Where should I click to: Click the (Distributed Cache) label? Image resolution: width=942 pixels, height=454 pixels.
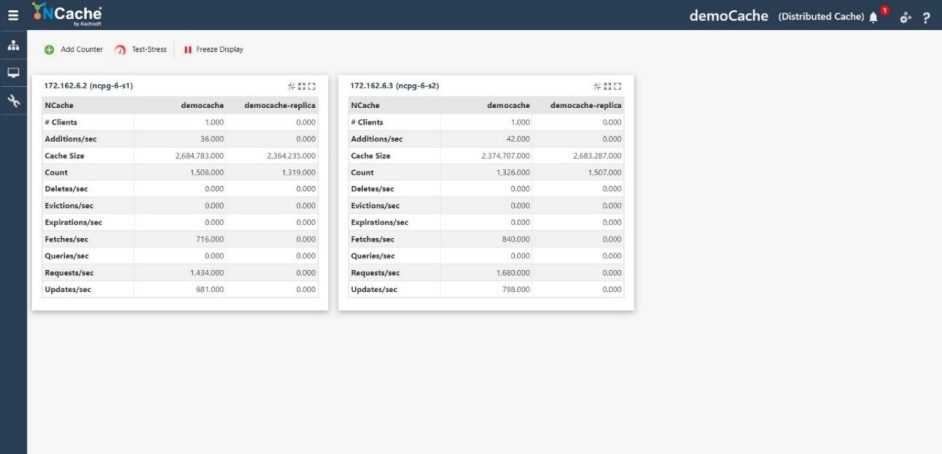click(821, 17)
